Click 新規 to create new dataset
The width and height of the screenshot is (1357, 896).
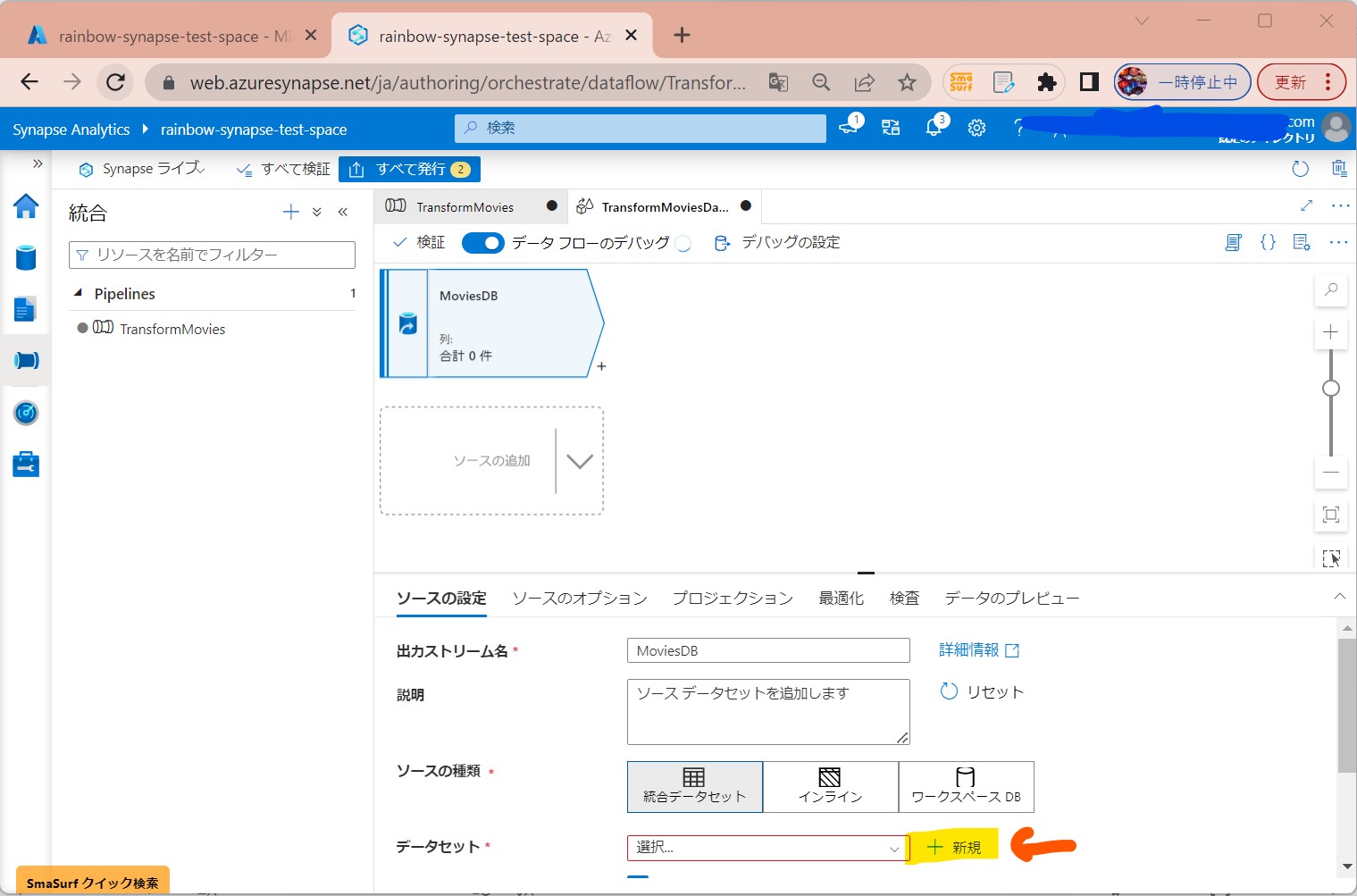click(x=953, y=848)
